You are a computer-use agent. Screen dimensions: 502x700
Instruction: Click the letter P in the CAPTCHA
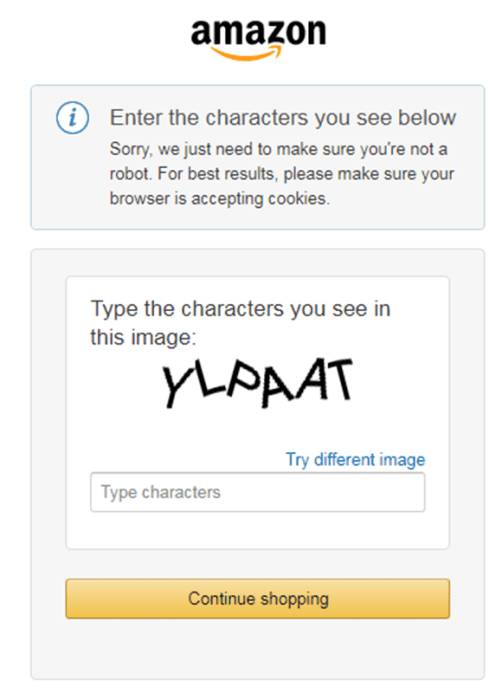click(x=243, y=379)
